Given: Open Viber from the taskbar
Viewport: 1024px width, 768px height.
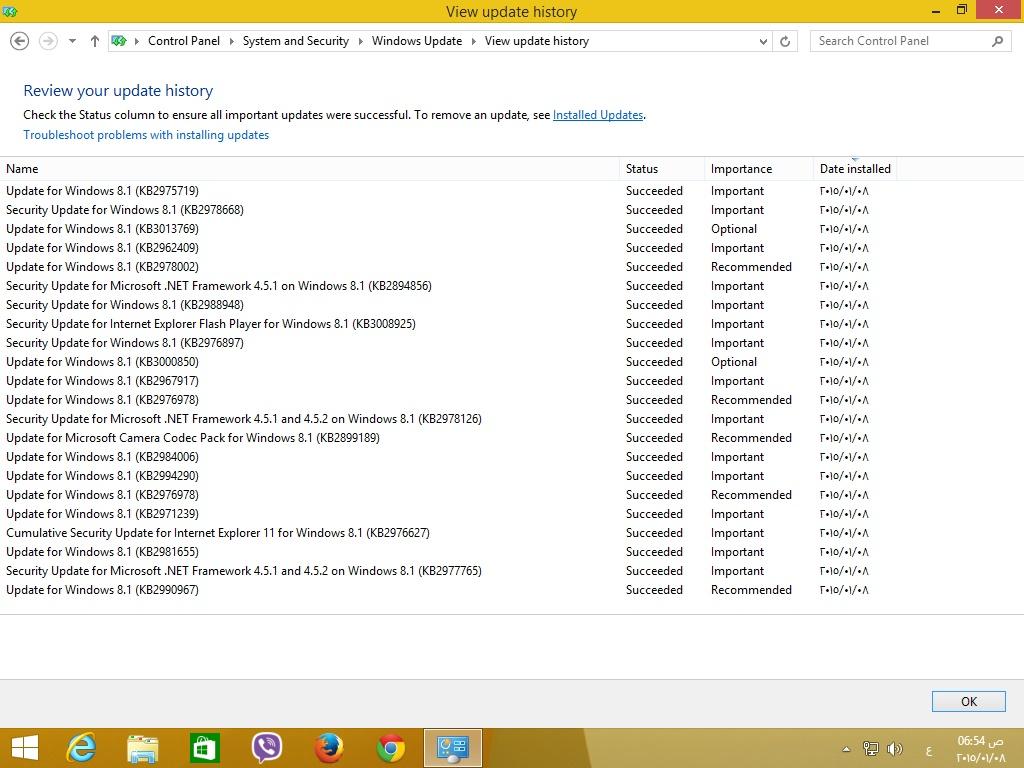Looking at the screenshot, I should pos(266,748).
